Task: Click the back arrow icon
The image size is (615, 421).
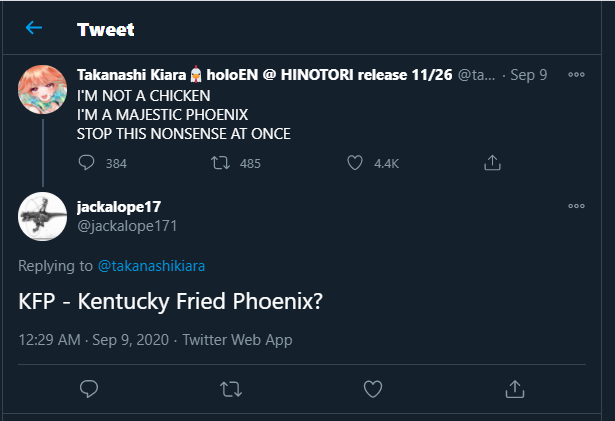Action: (x=34, y=28)
